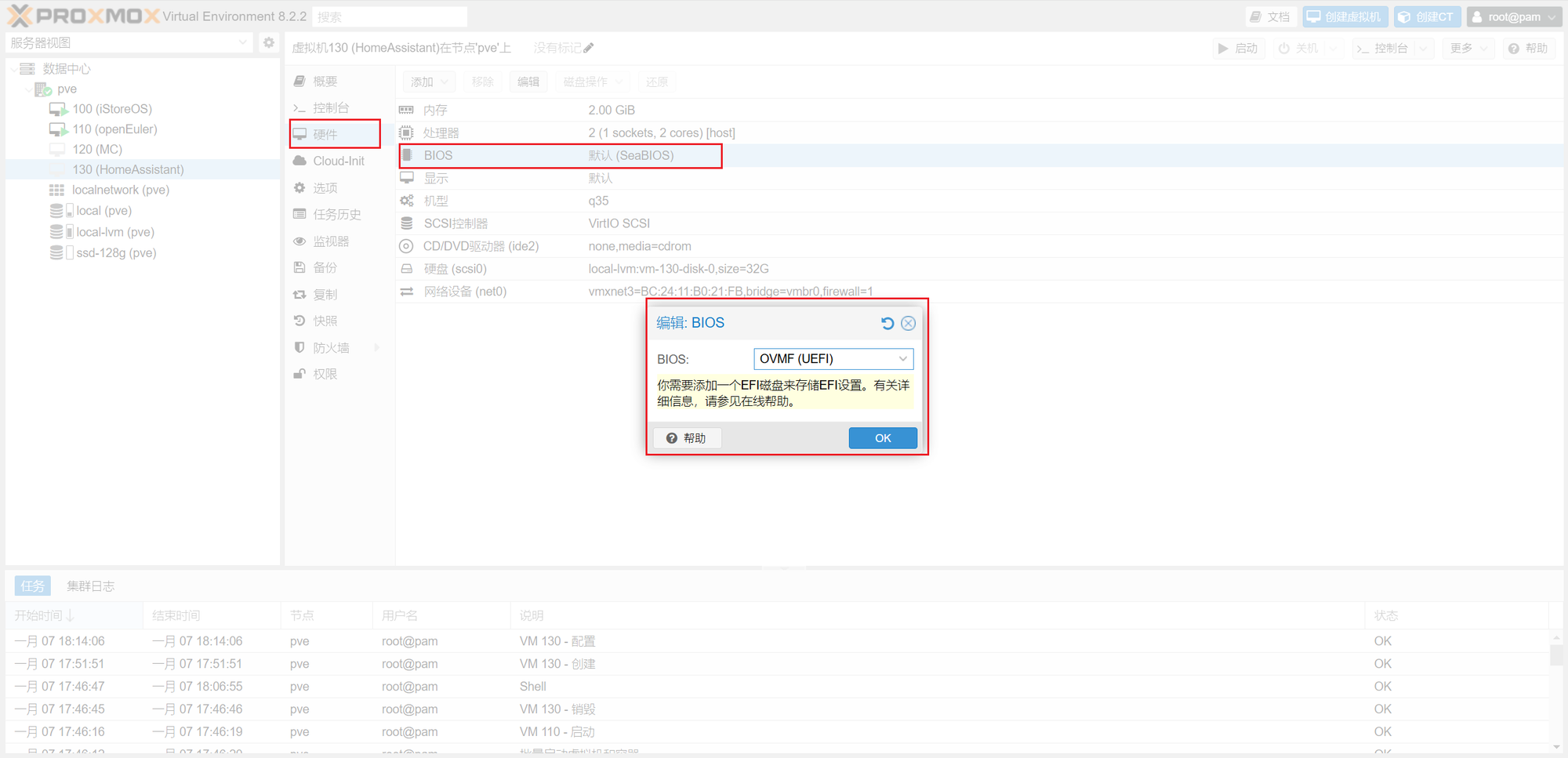Expand the More actions dropdown
The width and height of the screenshot is (1568, 758).
pyautogui.click(x=1468, y=48)
